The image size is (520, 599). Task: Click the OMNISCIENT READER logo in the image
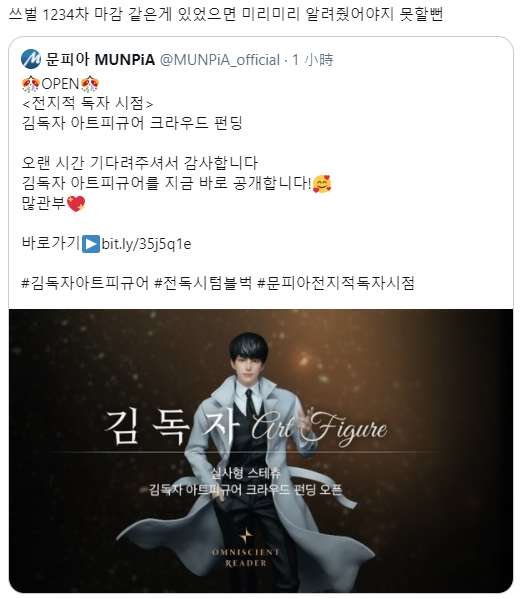[x=246, y=557]
